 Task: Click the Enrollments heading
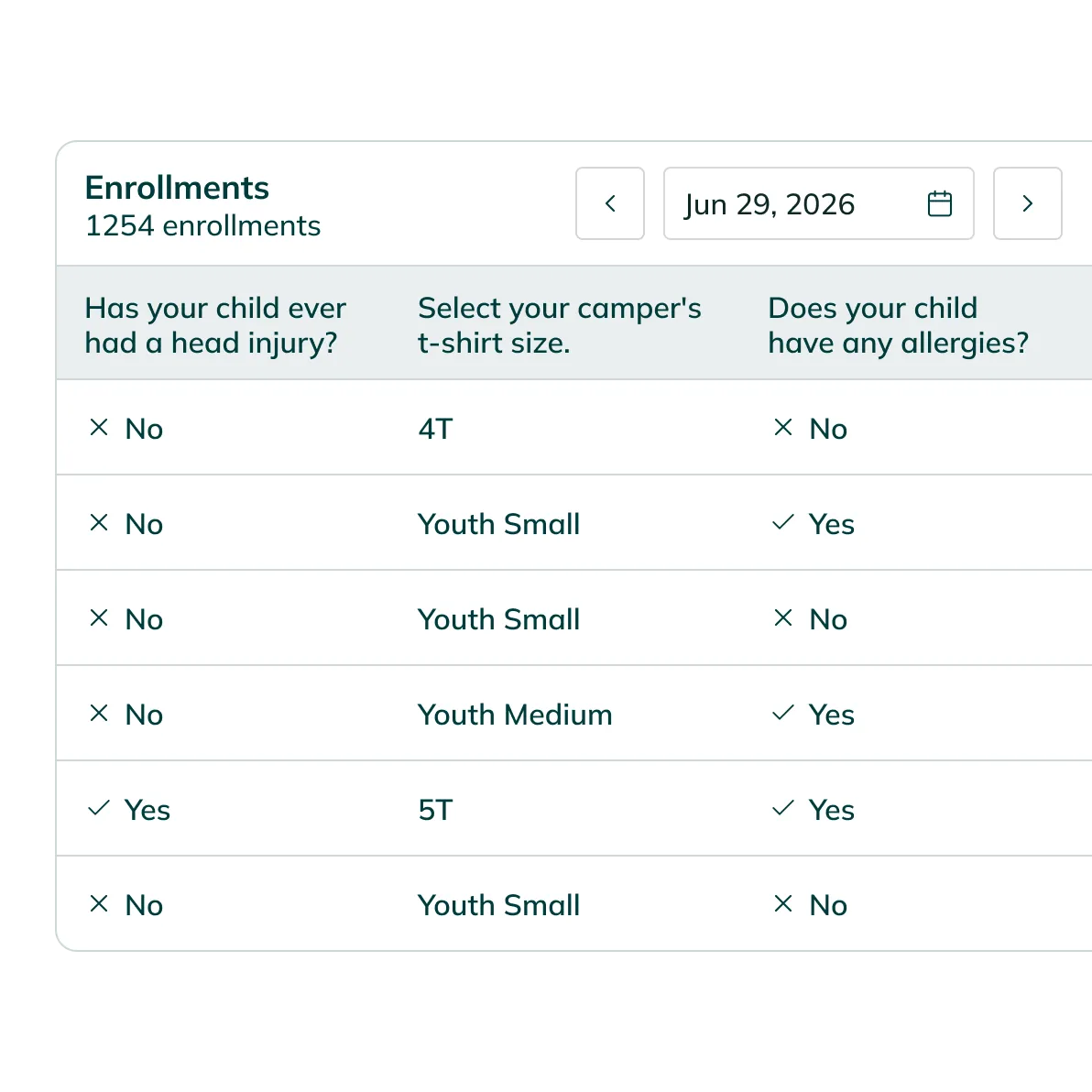coord(177,188)
